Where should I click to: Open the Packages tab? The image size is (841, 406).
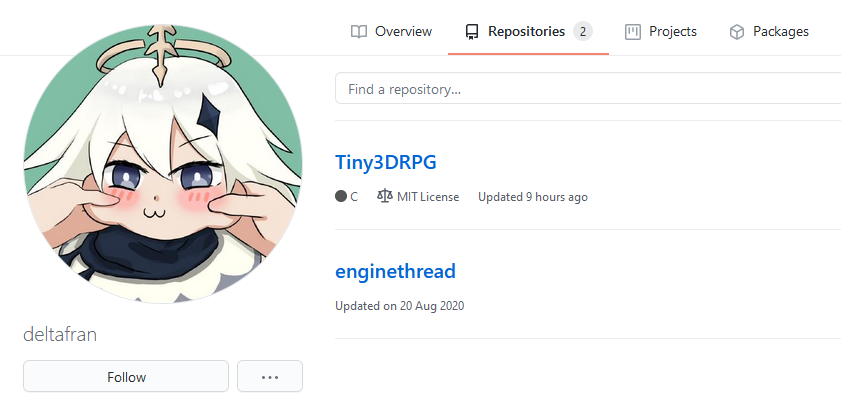tap(769, 32)
